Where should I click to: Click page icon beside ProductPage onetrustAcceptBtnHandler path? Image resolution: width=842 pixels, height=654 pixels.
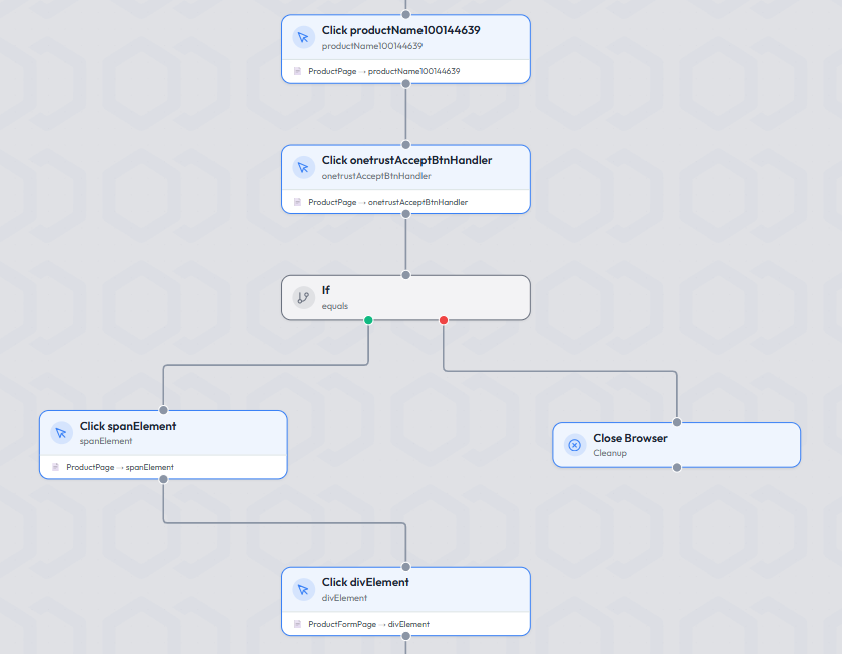point(297,202)
